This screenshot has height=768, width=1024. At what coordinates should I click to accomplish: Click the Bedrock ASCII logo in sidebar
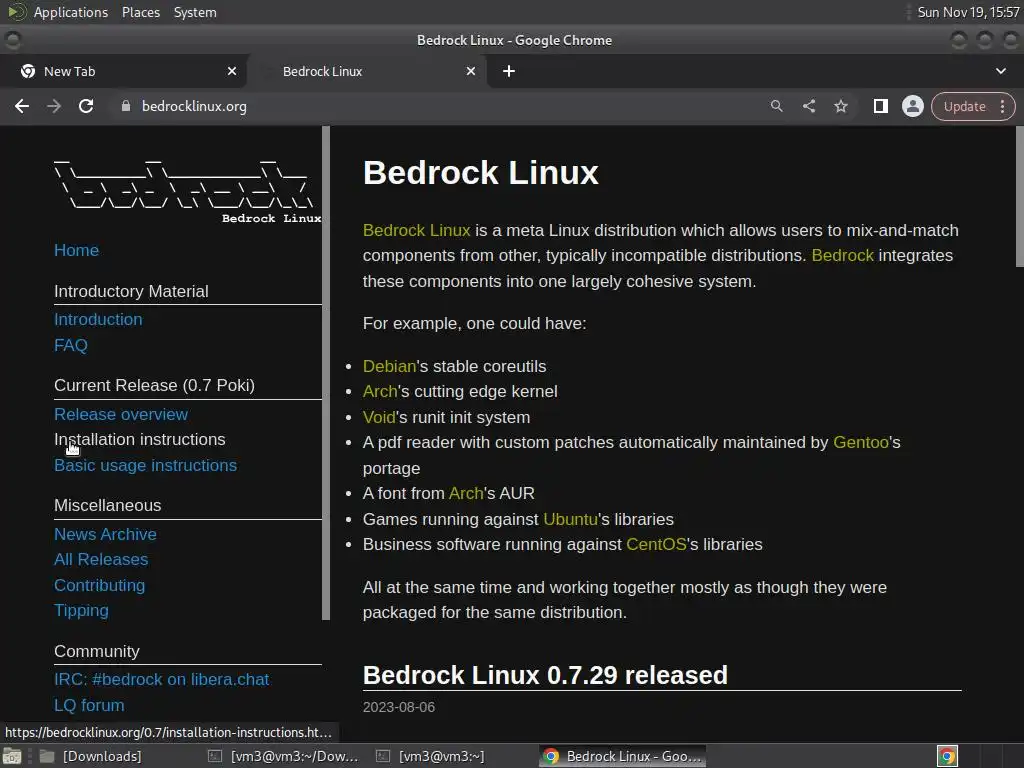(x=187, y=191)
